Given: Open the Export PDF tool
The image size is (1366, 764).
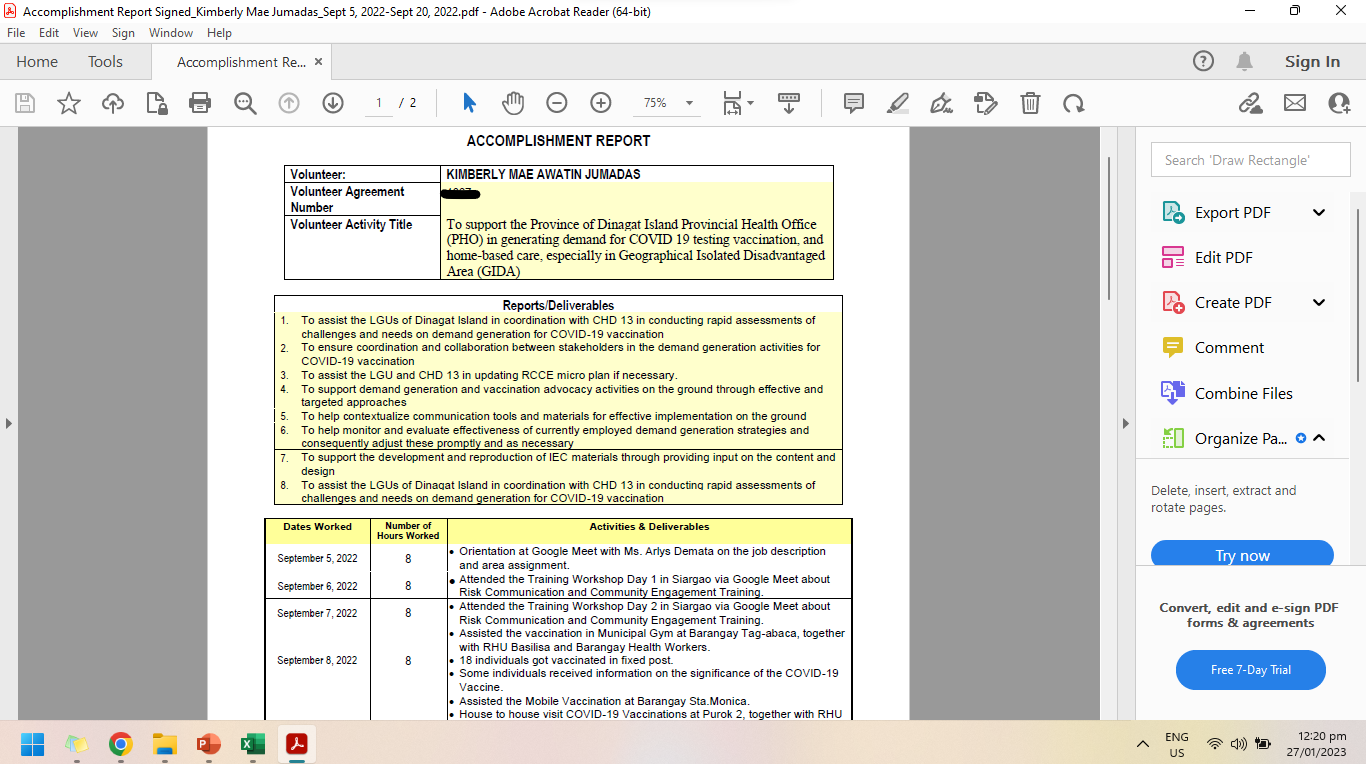Looking at the screenshot, I should point(1233,212).
